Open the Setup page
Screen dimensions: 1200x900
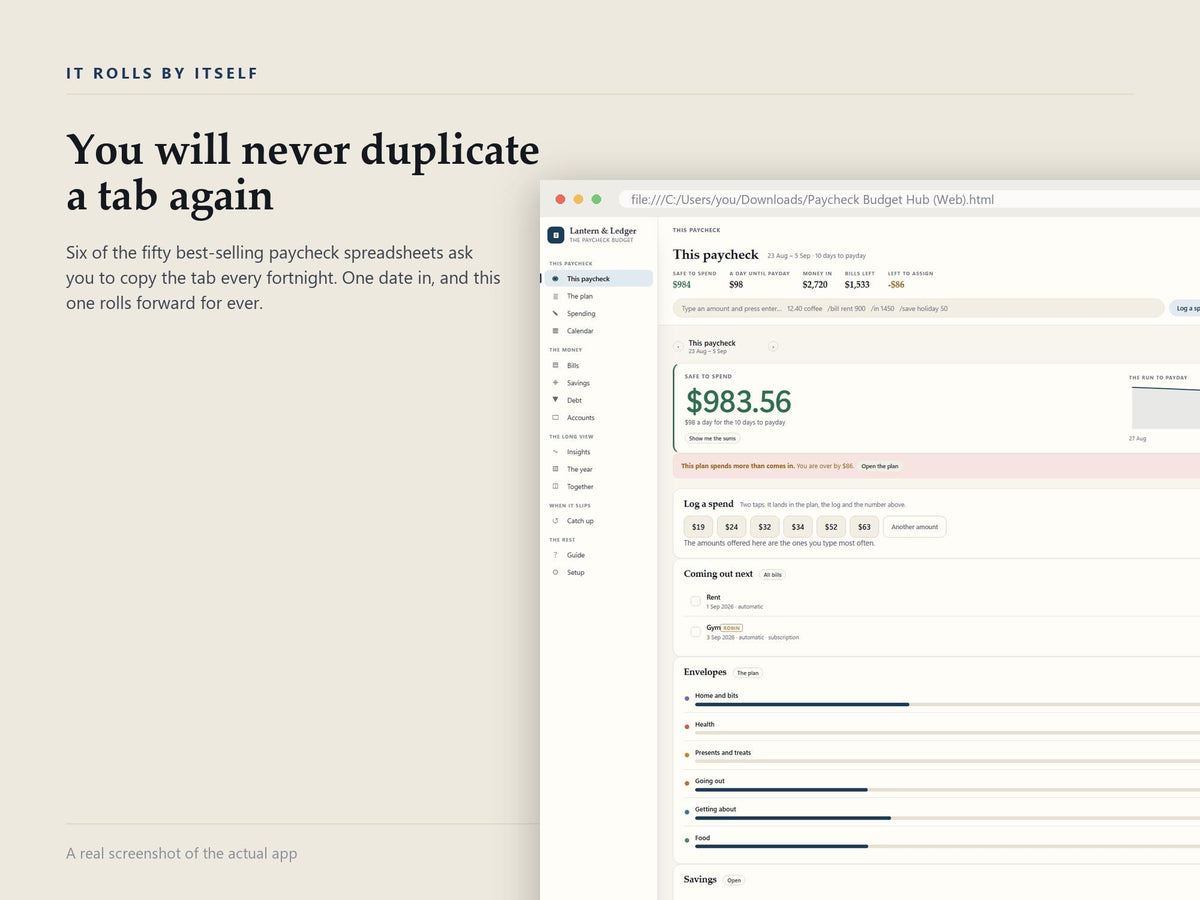[576, 572]
